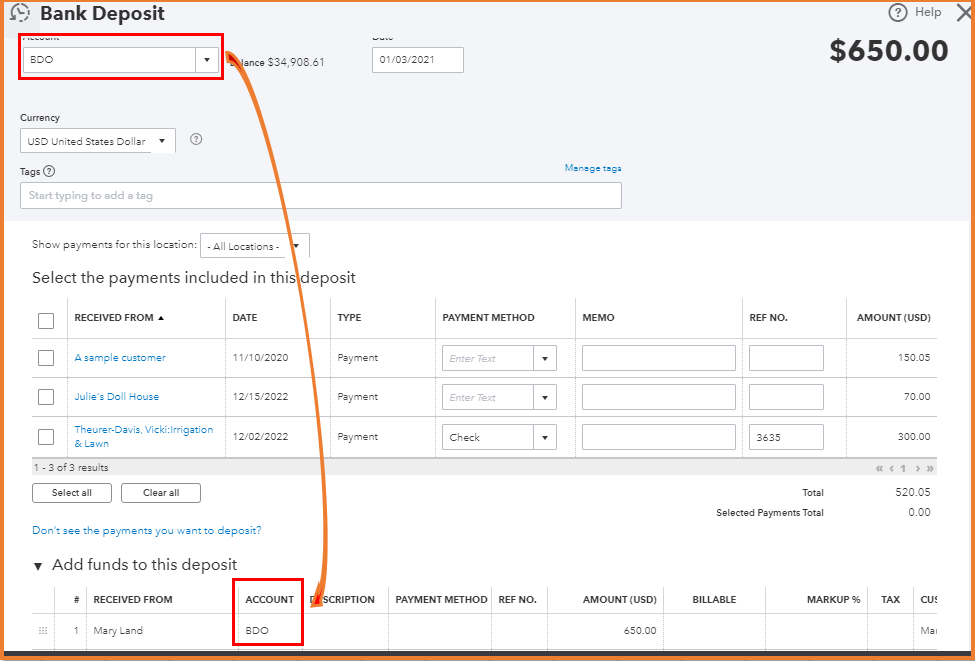
Task: Click the Ref No. field for Julie's Doll House
Action: point(786,397)
